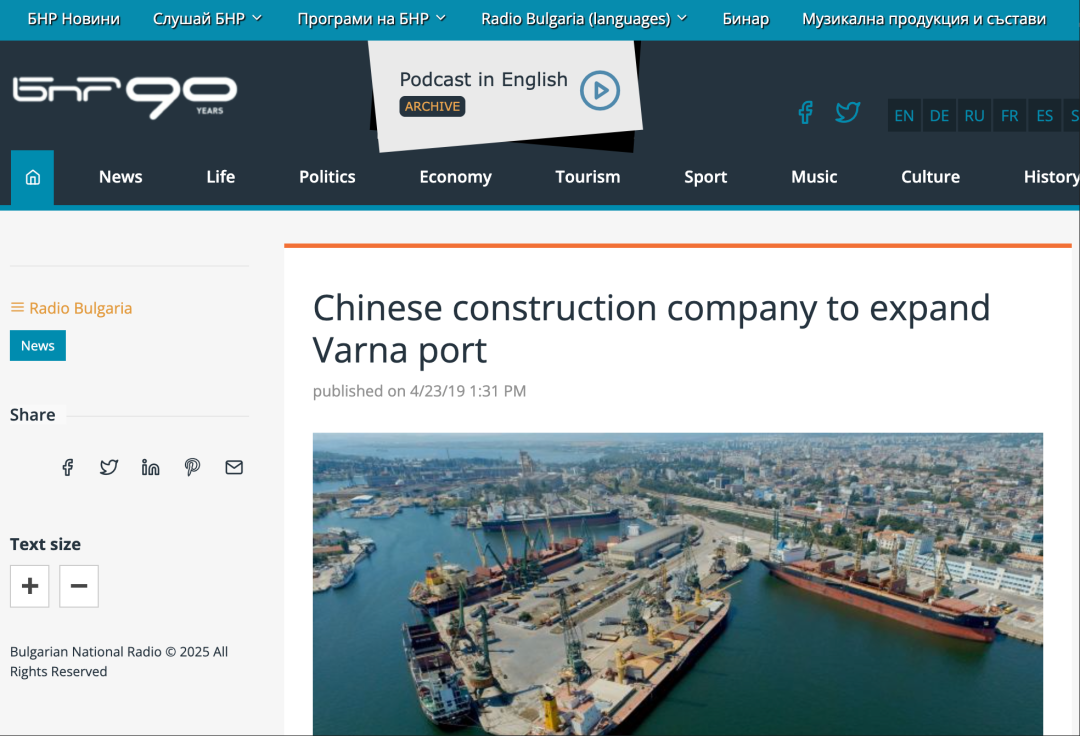Share article by email envelope icon
Screen dimensions: 1080x736
[234, 467]
